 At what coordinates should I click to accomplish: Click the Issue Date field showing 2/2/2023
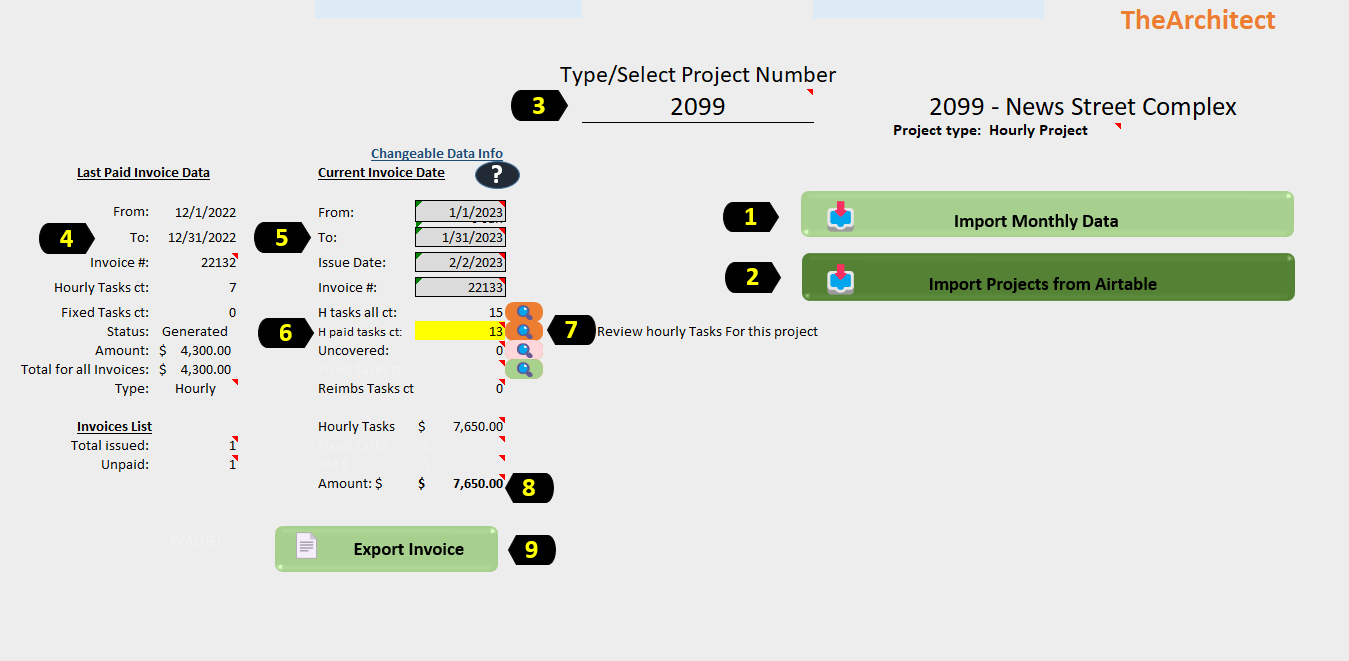(x=460, y=262)
